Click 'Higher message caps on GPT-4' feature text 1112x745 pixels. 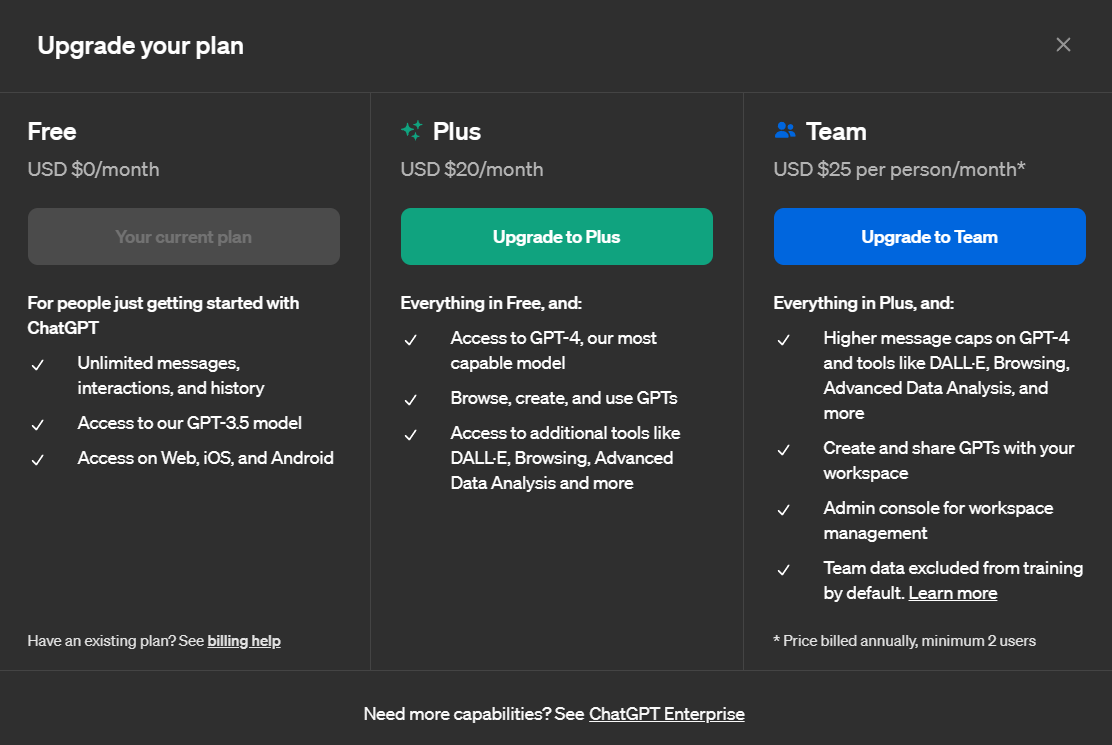tap(946, 375)
